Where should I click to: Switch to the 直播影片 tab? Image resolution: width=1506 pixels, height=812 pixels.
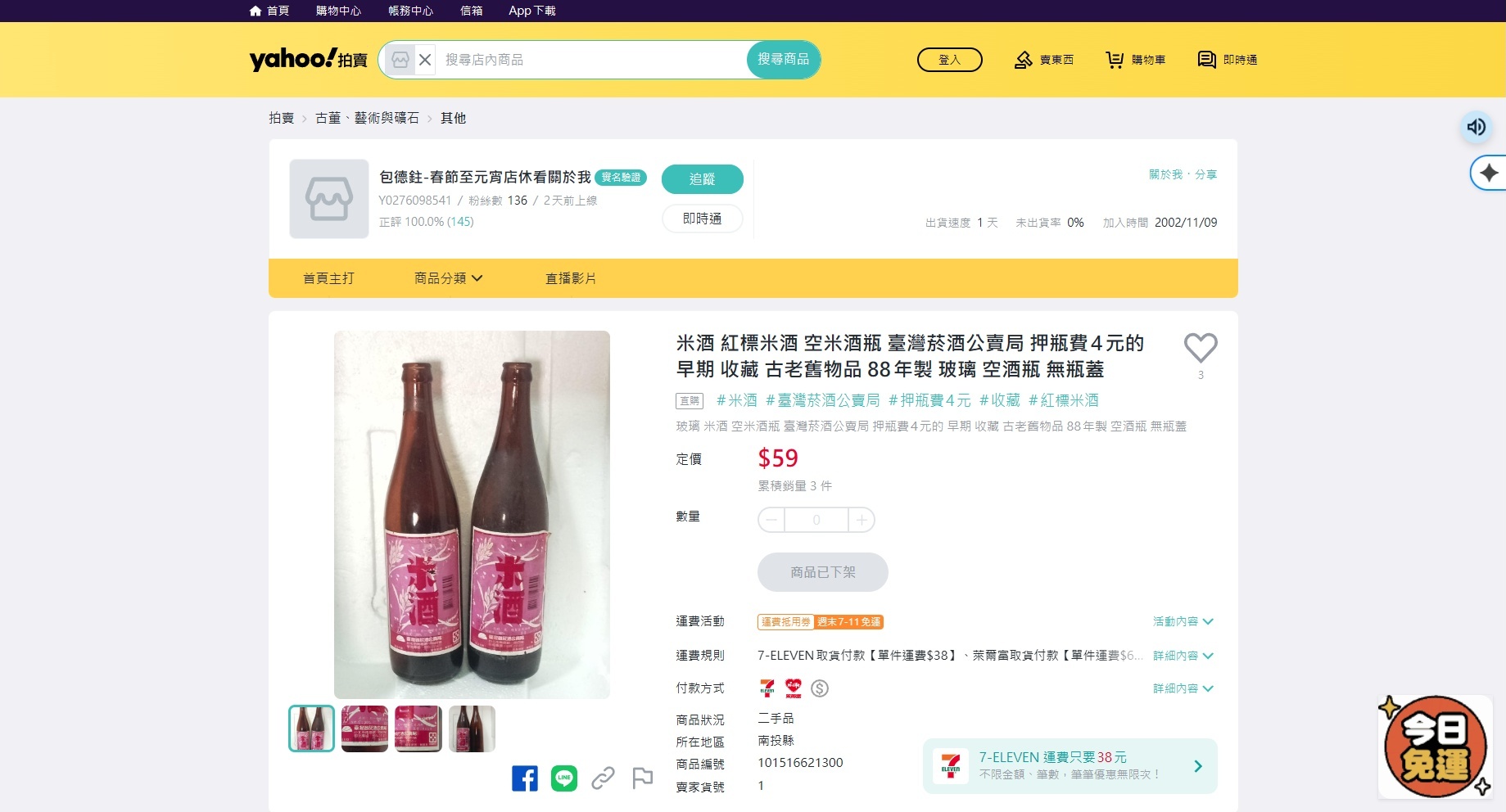click(x=570, y=278)
